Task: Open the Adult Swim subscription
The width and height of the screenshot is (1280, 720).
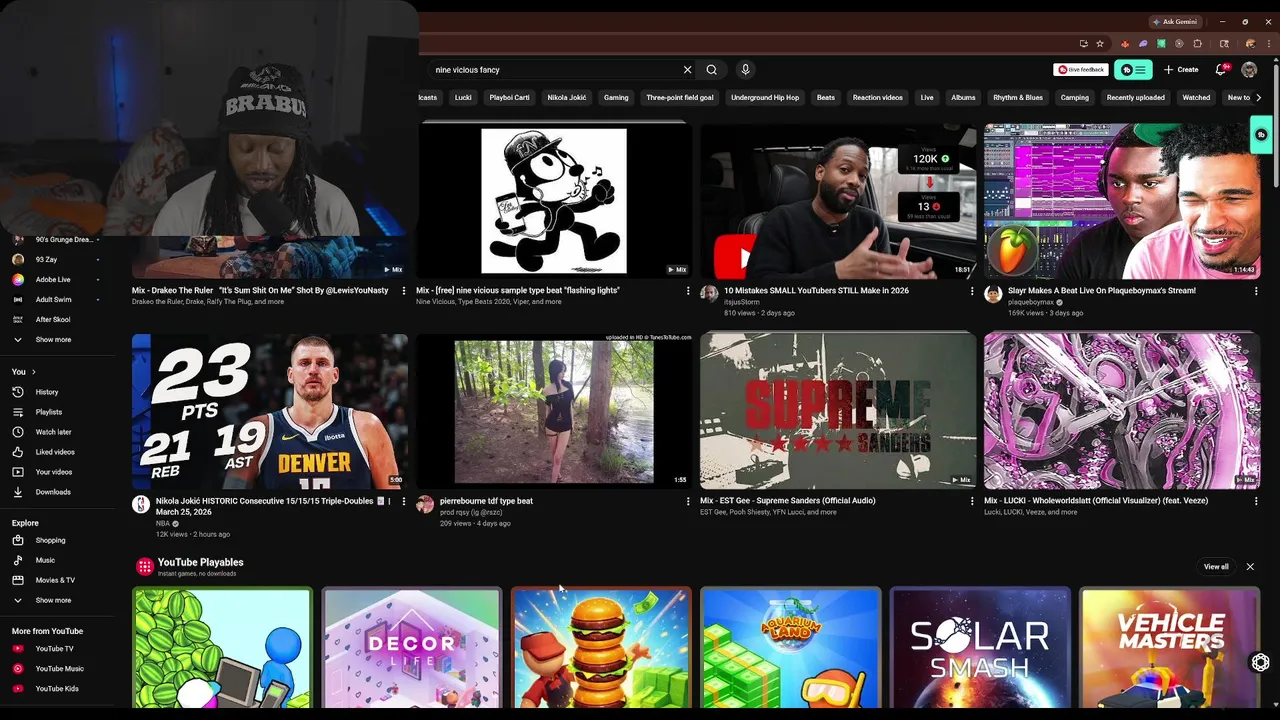Action: tap(60, 300)
